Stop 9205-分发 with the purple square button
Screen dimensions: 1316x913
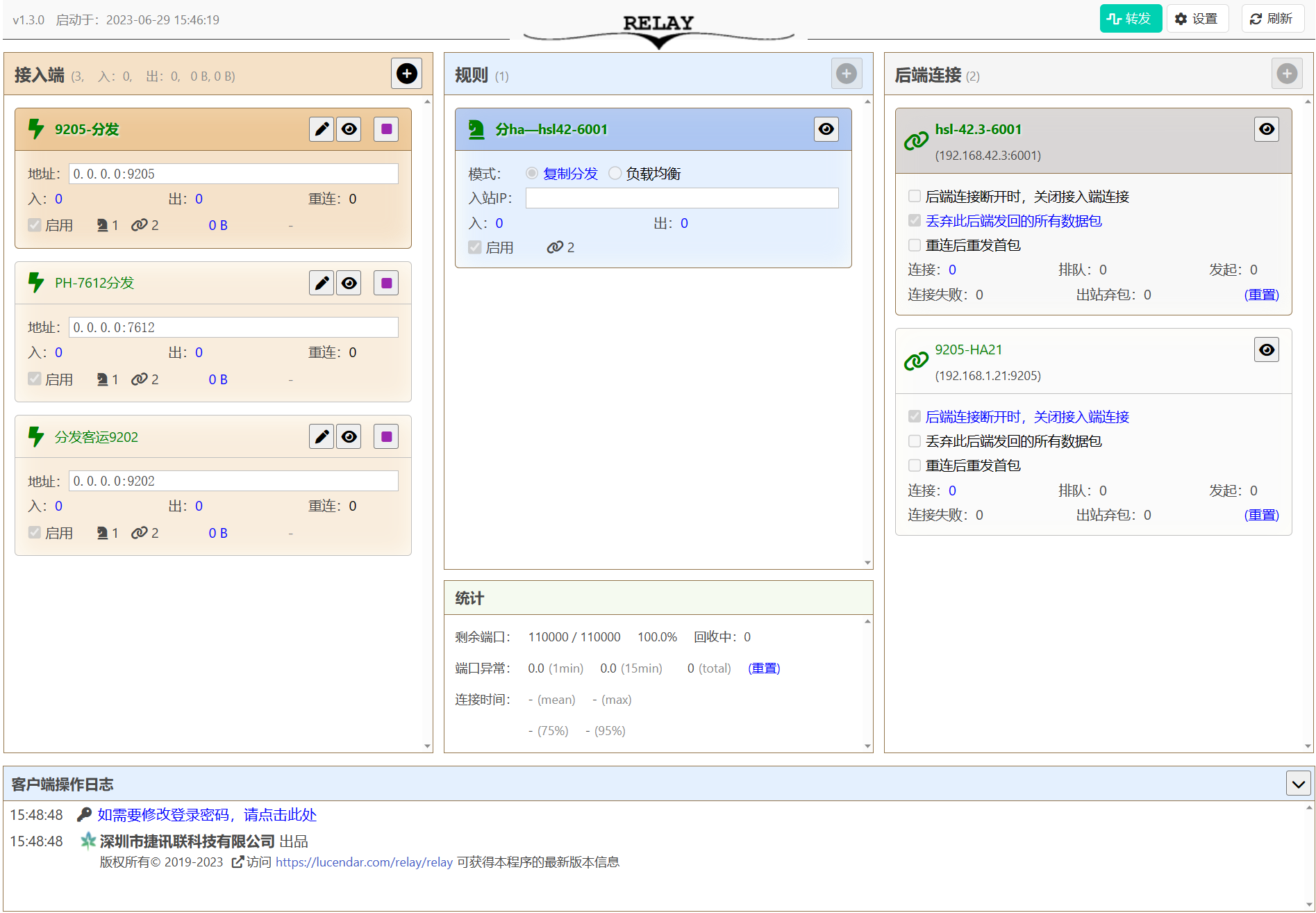pos(386,129)
